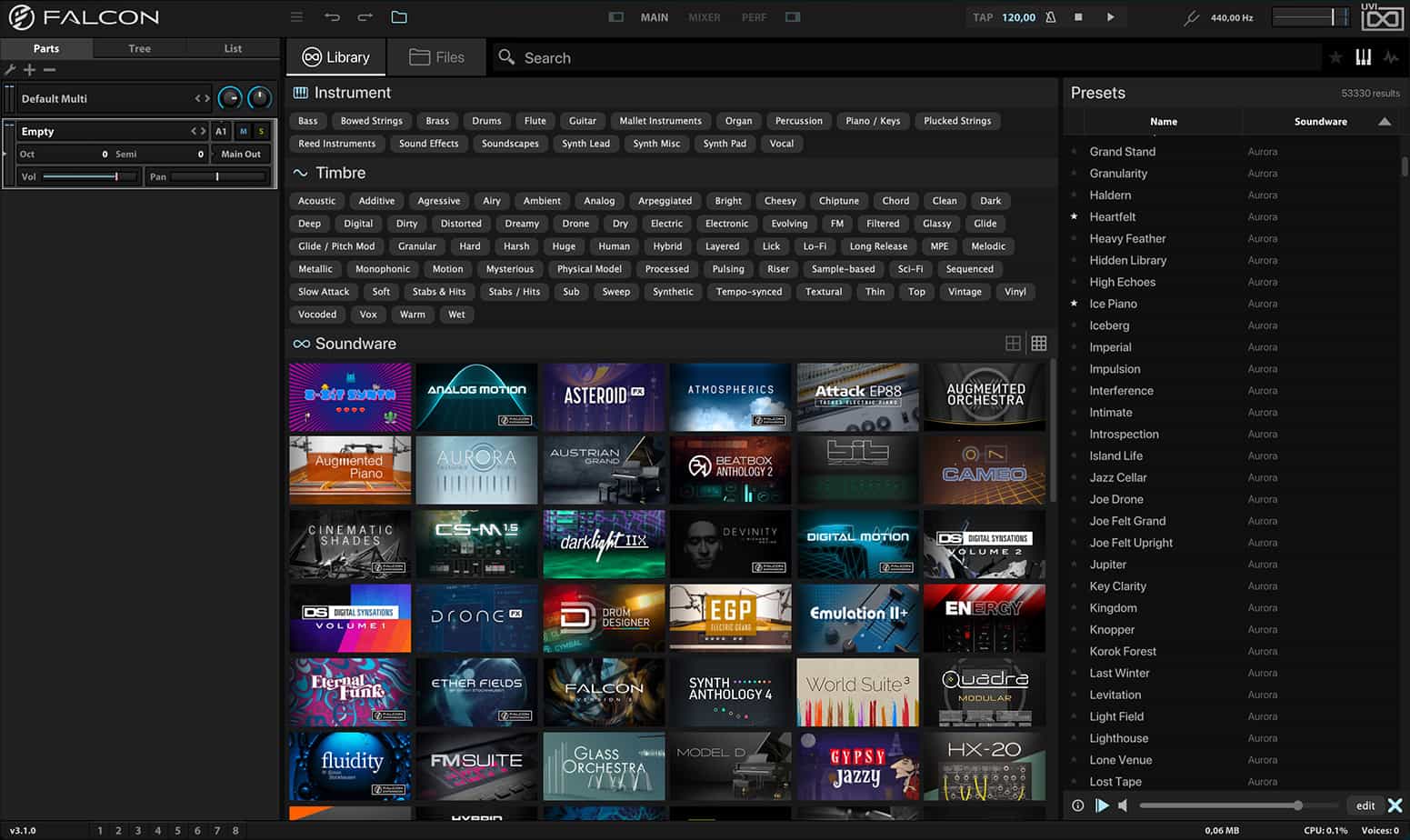Open the blue folder browser icon
This screenshot has width=1410, height=840.
point(399,17)
